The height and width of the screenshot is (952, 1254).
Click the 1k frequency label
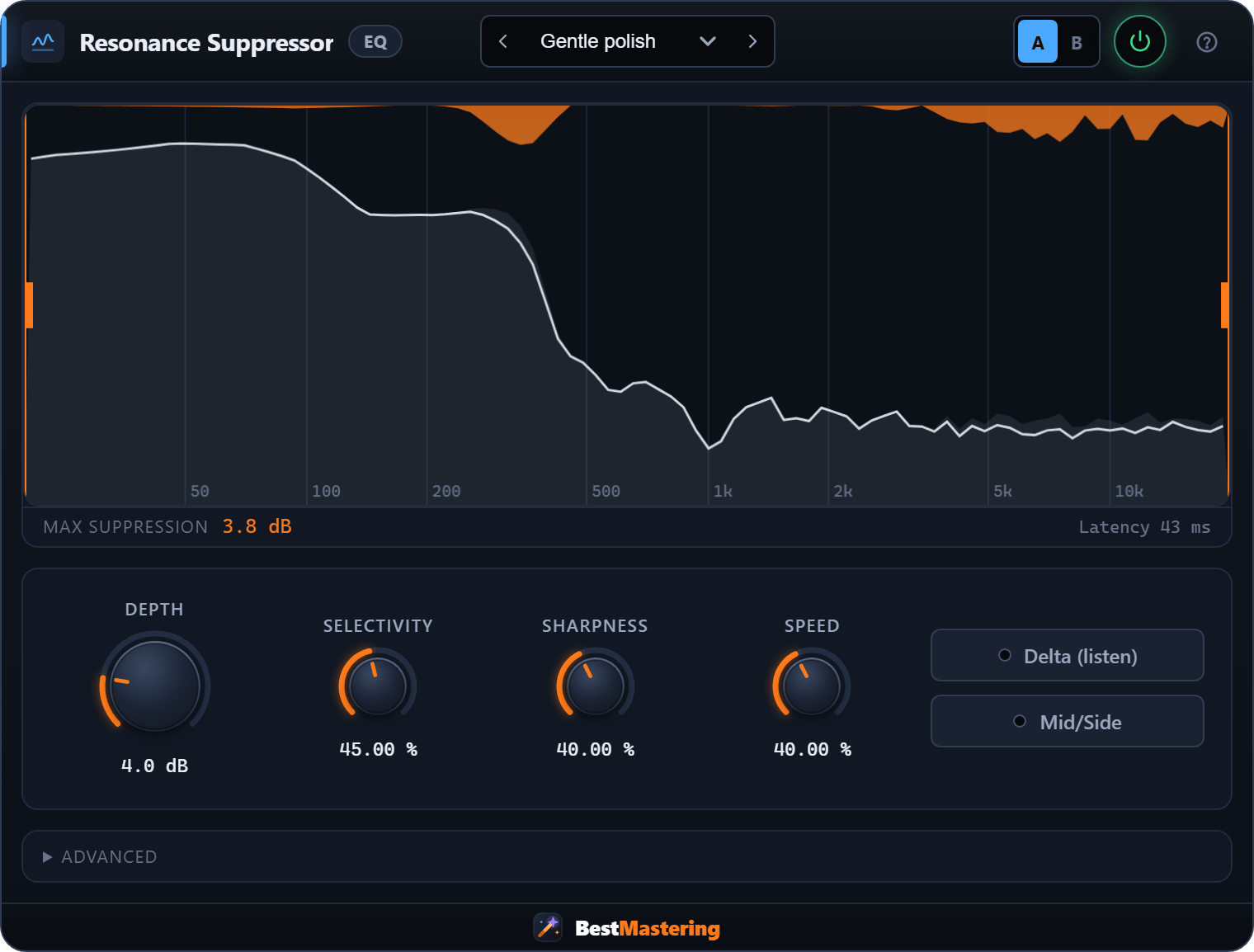tap(723, 491)
